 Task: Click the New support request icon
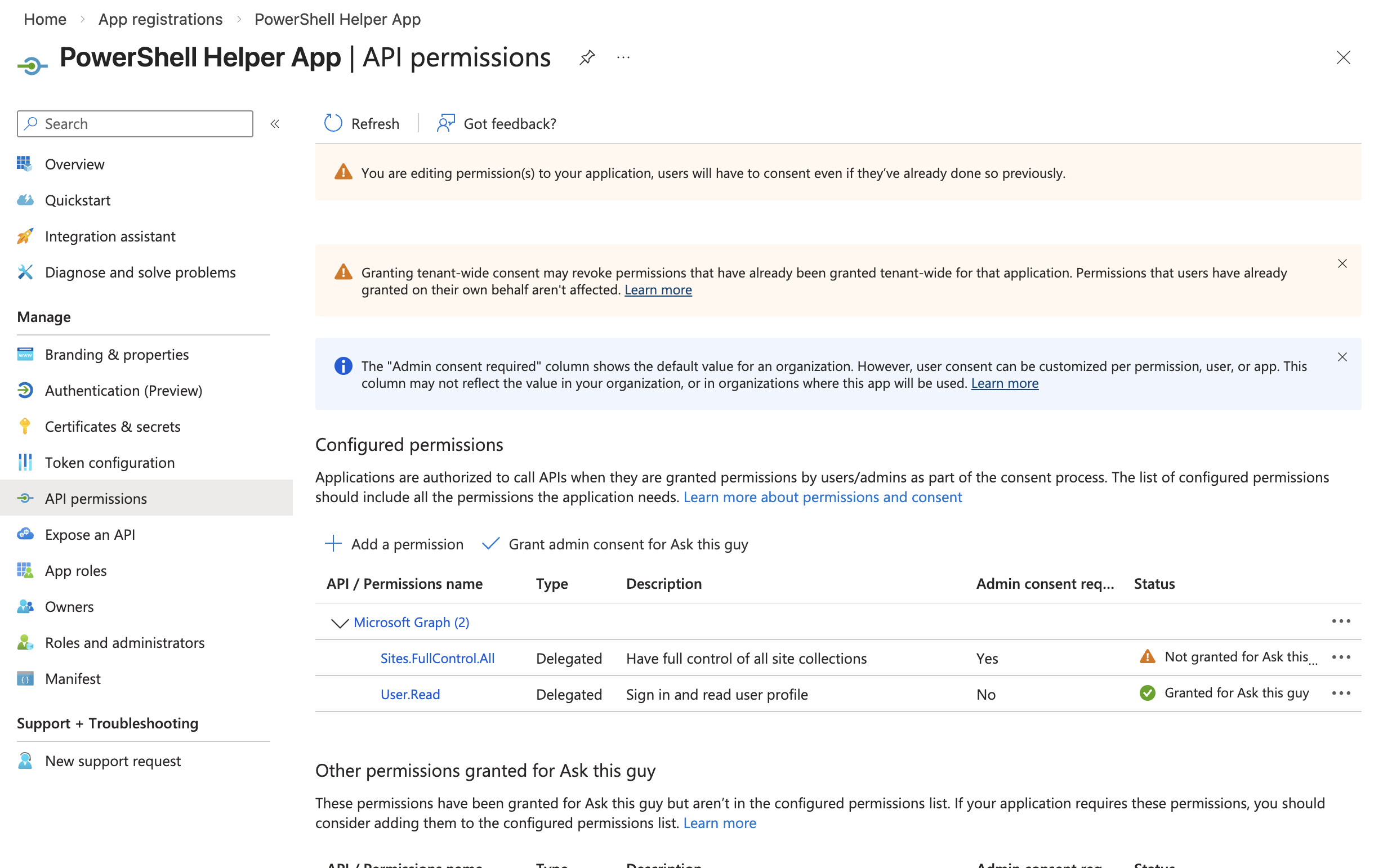click(25, 760)
